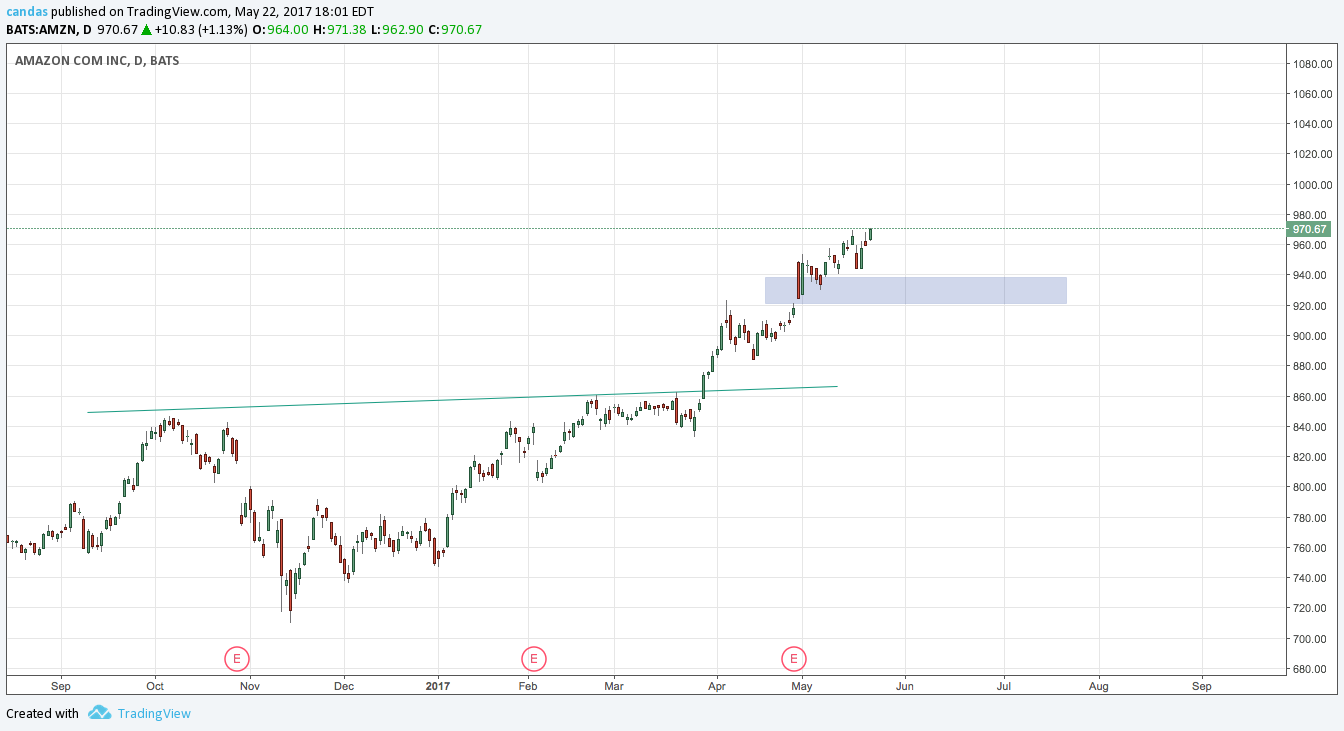
Task: Click the AMAZON COM INC, D, BATS title
Action: tap(97, 61)
